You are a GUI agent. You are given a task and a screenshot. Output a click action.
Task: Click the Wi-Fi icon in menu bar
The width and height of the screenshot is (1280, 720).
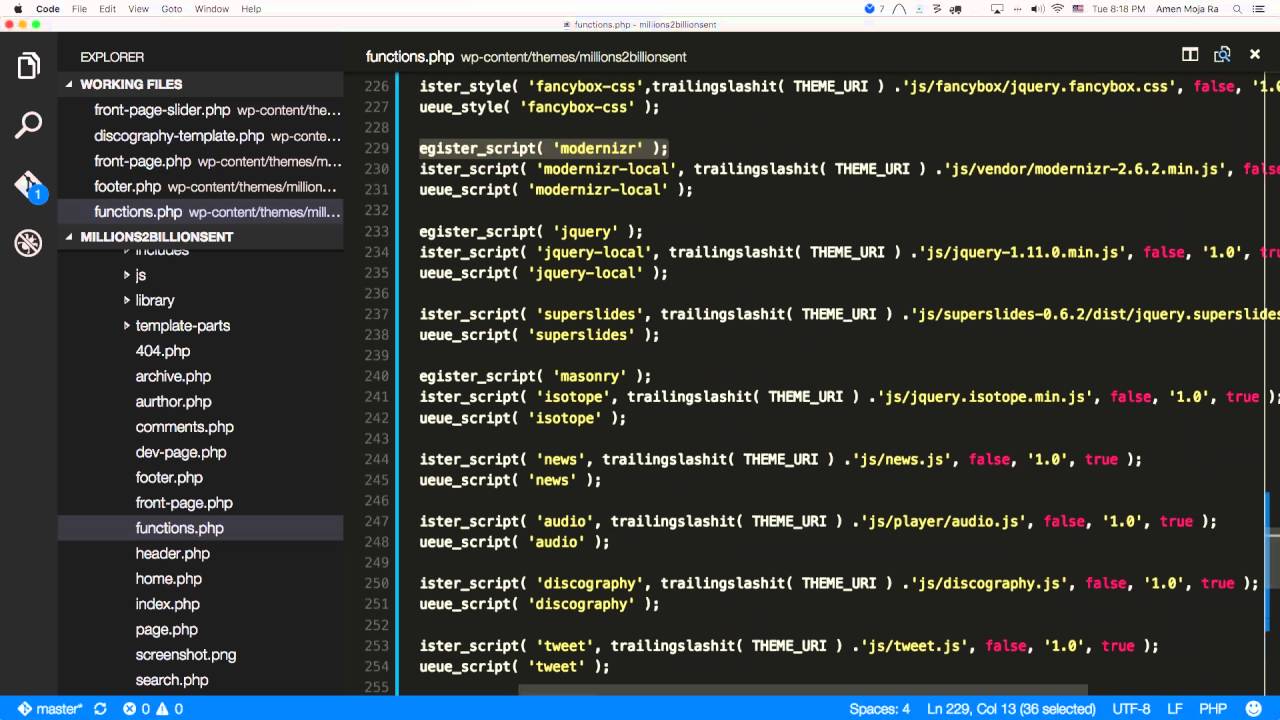pyautogui.click(x=1057, y=9)
